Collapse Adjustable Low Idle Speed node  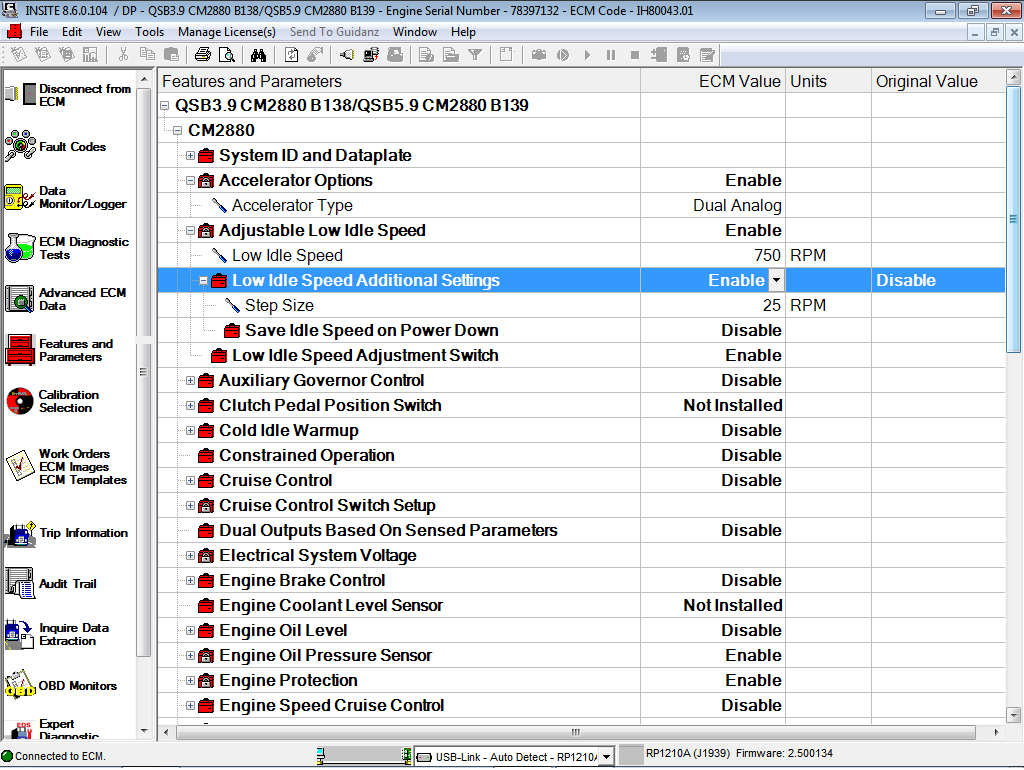coord(190,231)
